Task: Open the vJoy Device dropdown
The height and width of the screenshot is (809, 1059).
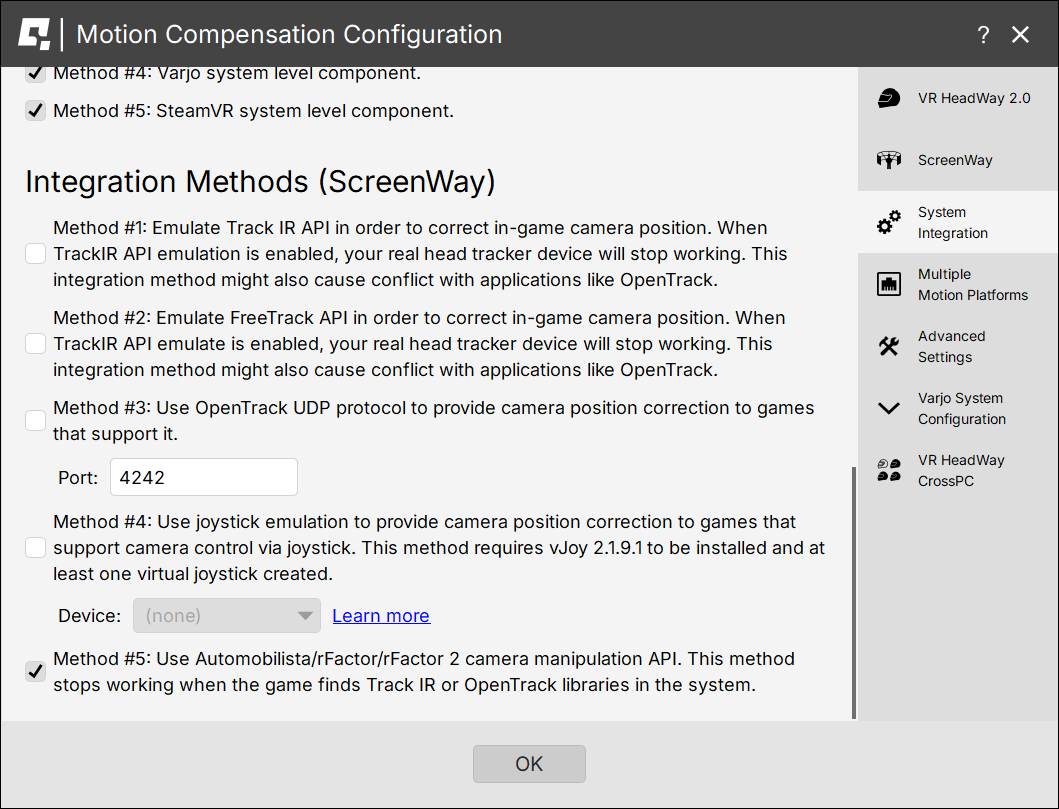Action: pos(227,616)
